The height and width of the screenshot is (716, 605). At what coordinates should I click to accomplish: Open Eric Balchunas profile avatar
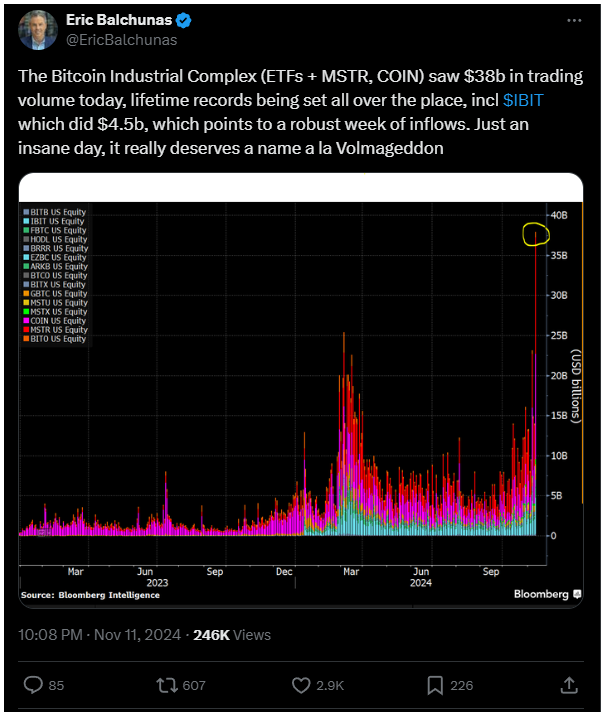(38, 30)
